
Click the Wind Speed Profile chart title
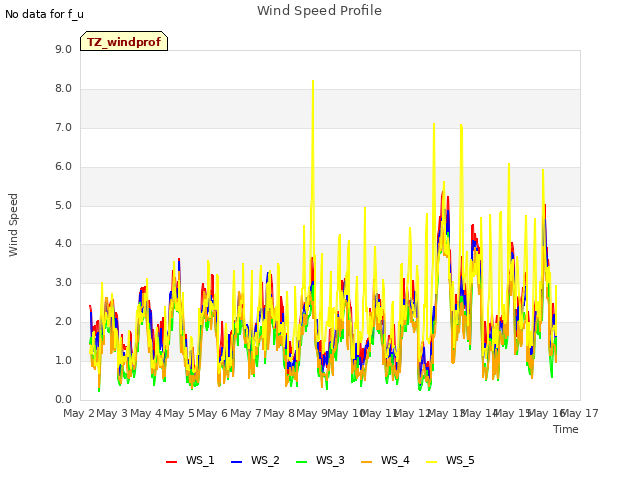[319, 10]
